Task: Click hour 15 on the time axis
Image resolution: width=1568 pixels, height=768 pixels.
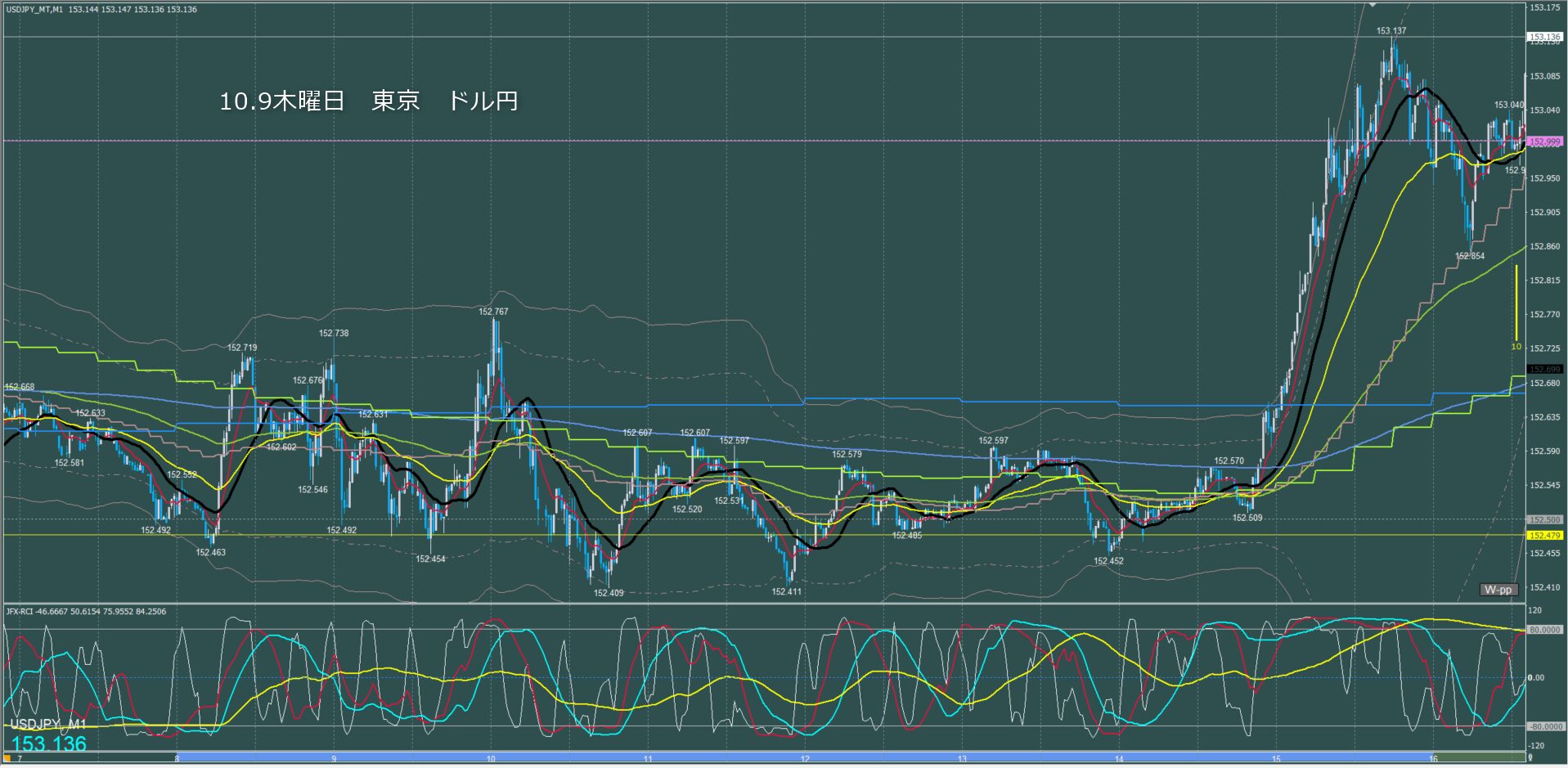Action: [x=1276, y=759]
